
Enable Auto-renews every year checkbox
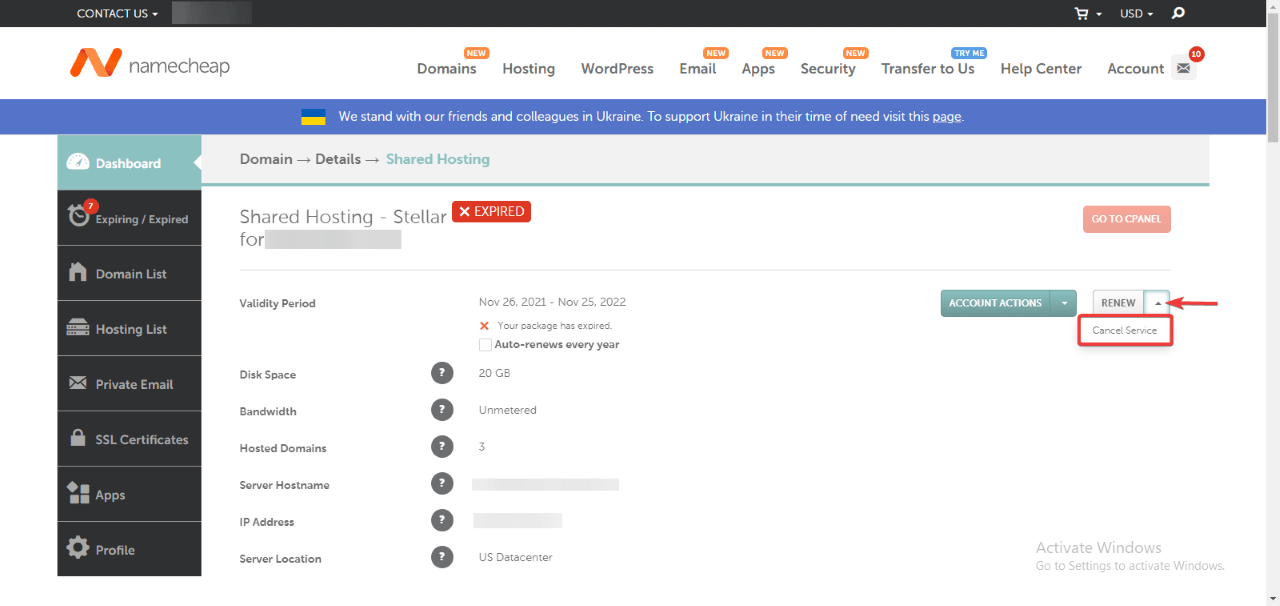pos(485,344)
